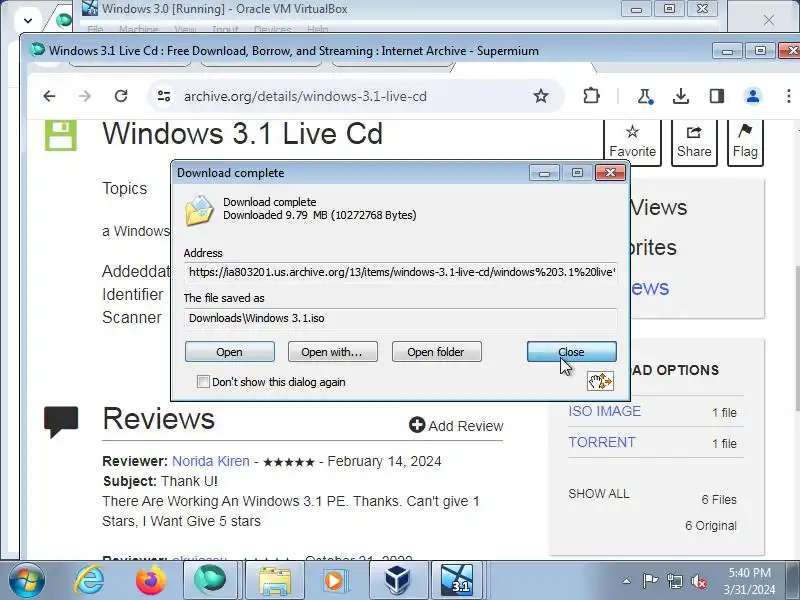800x600 pixels.
Task: Click the Reviews speech bubble icon
Action: click(61, 421)
